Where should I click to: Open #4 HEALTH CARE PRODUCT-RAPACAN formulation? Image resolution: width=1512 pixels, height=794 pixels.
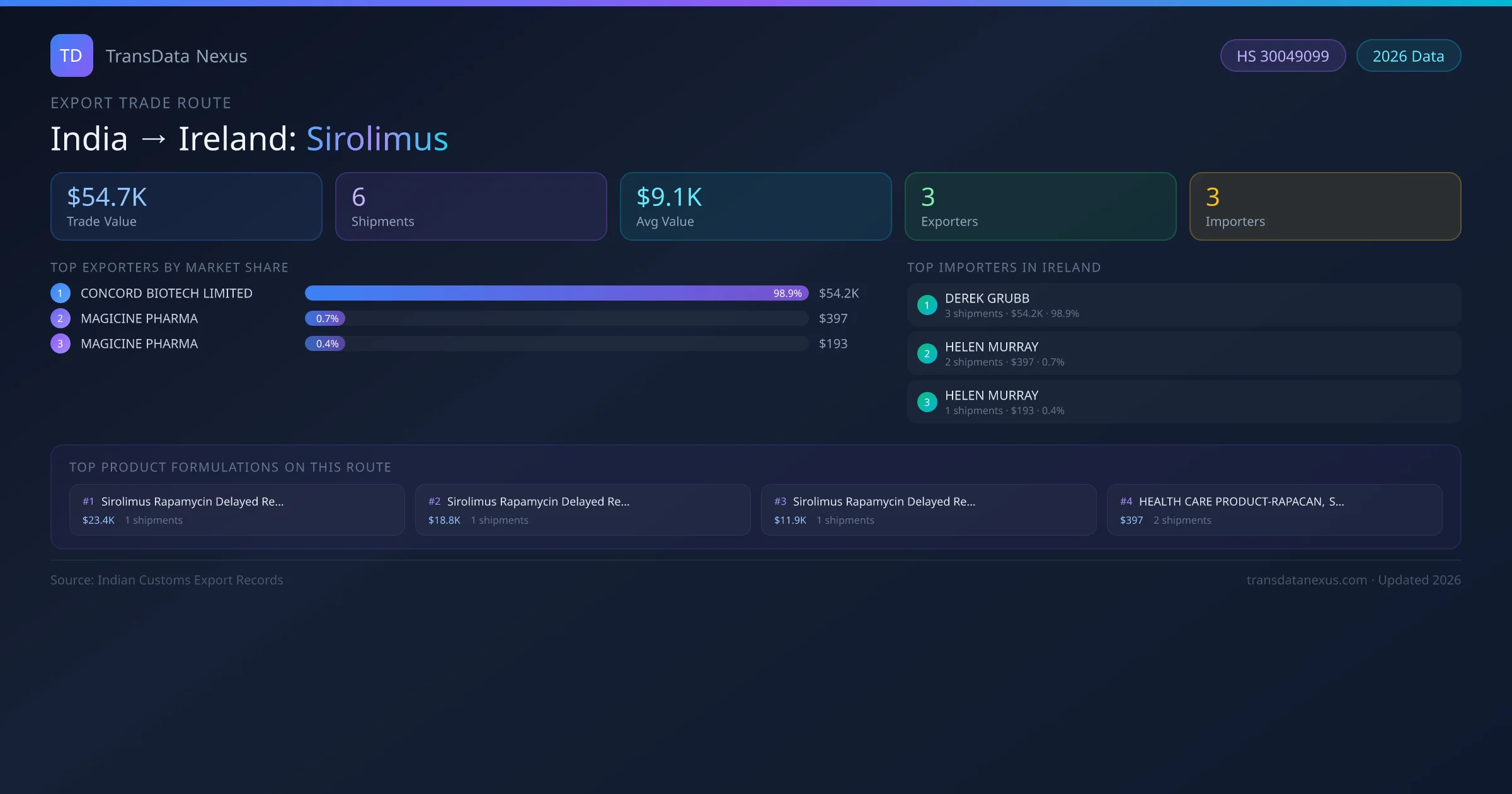1274,510
